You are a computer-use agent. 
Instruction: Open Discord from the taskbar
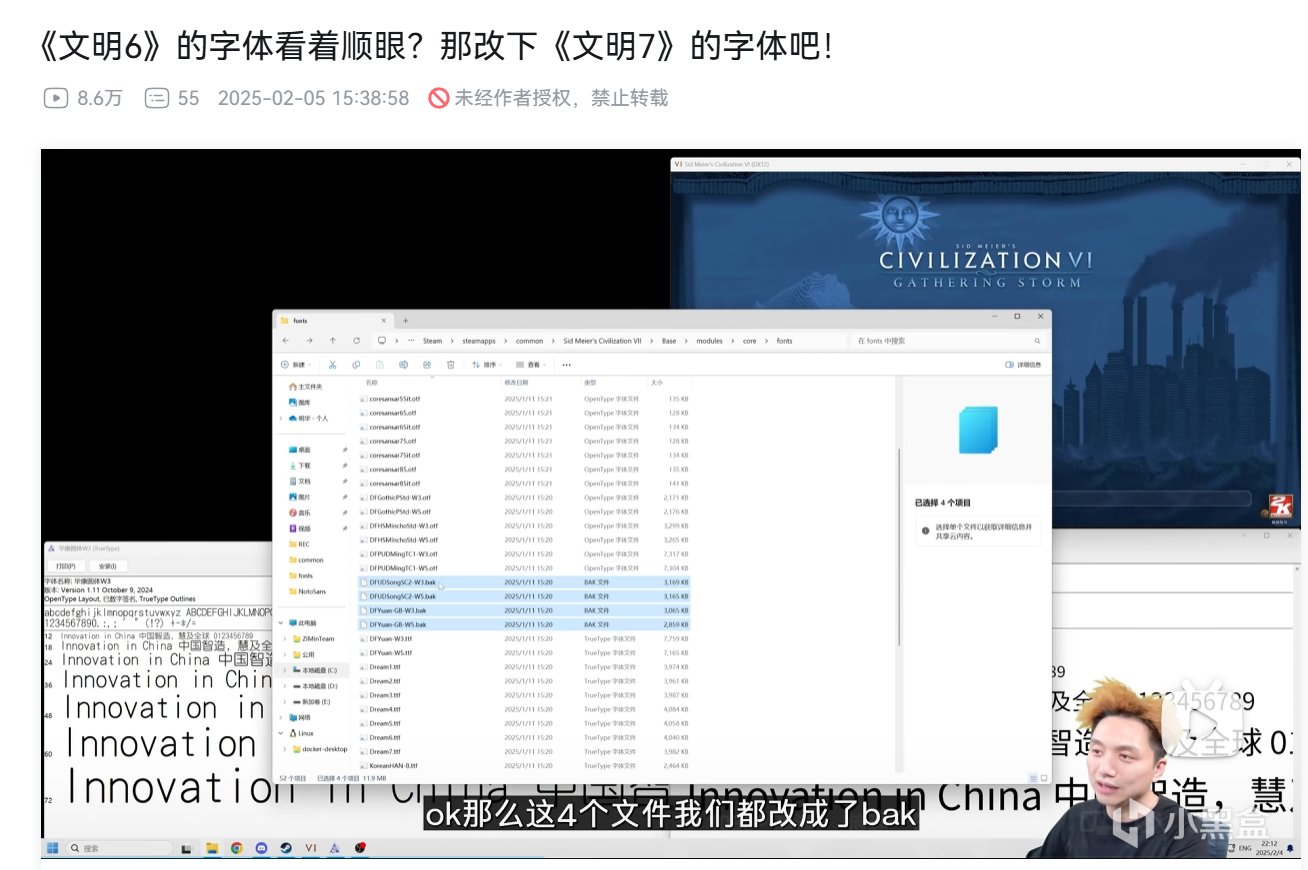click(262, 848)
